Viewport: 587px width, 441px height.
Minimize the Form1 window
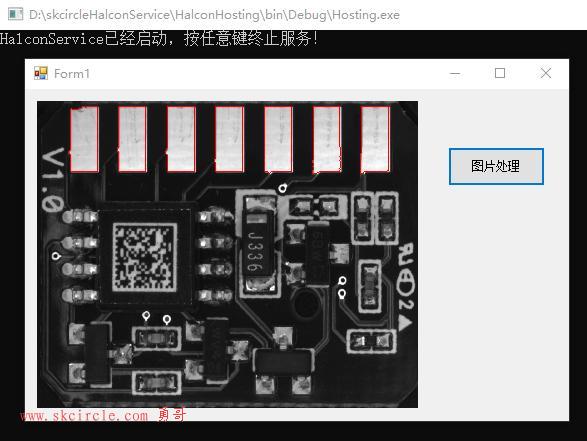454,73
